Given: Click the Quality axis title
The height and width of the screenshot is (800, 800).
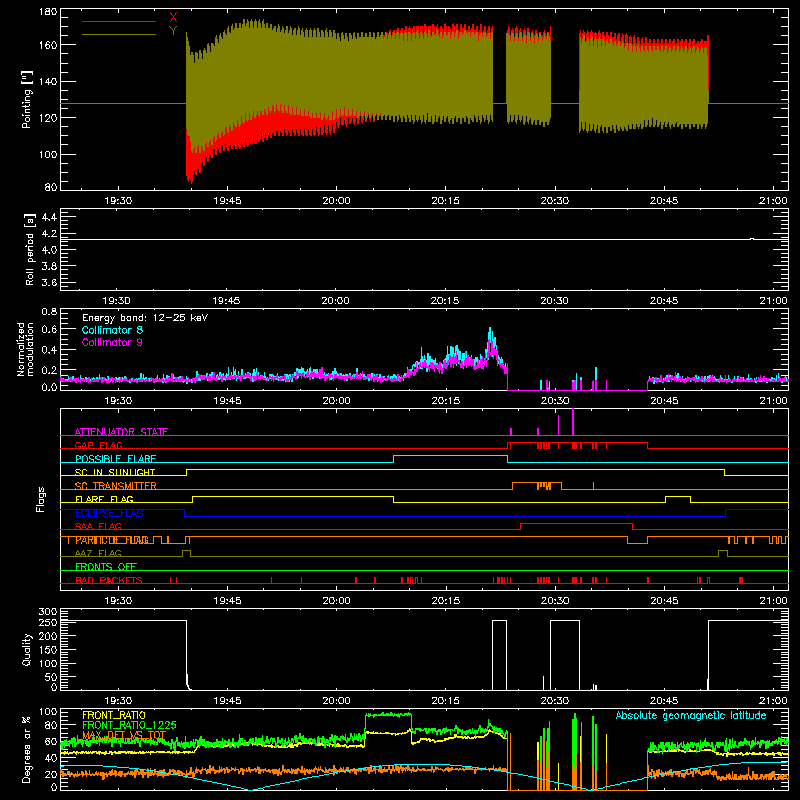Looking at the screenshot, I should [x=27, y=649].
